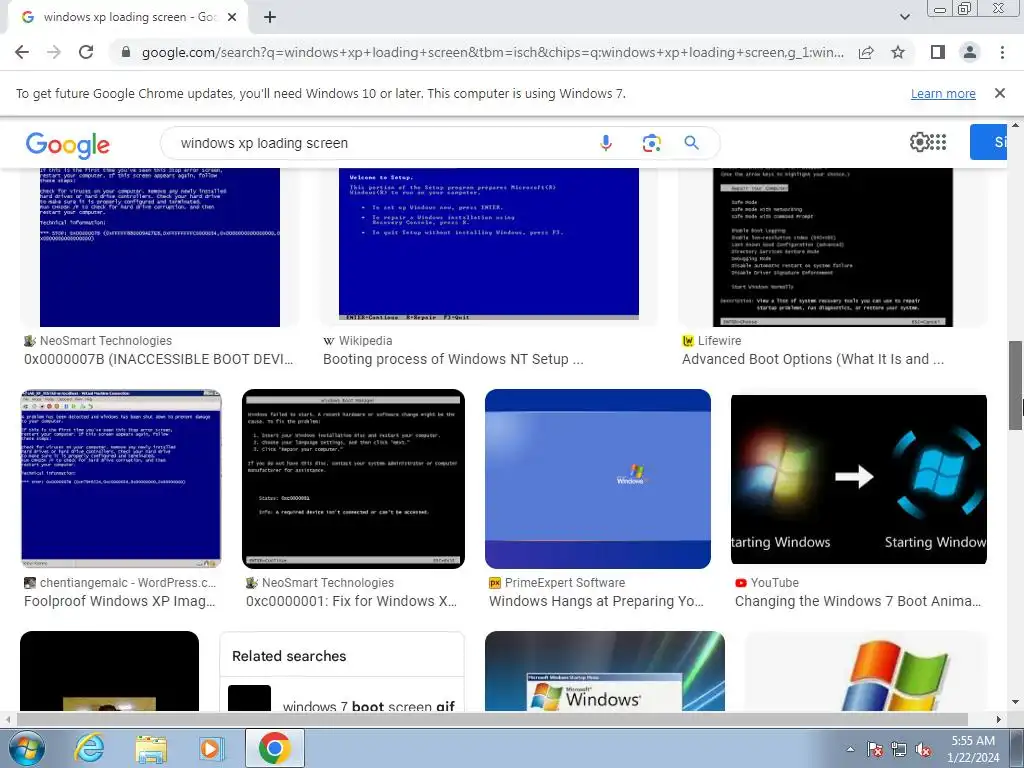Open Lifewire Advanced Boot Options image

pos(833,247)
